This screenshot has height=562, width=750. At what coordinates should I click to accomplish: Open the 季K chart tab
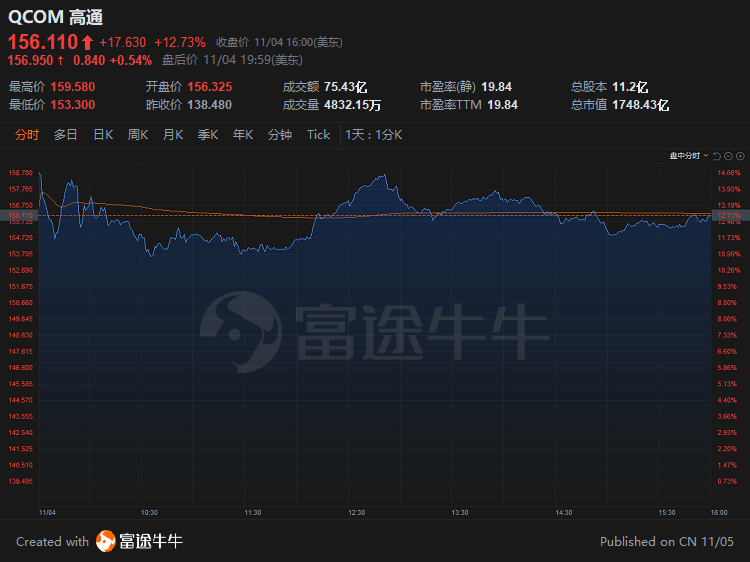pyautogui.click(x=208, y=135)
